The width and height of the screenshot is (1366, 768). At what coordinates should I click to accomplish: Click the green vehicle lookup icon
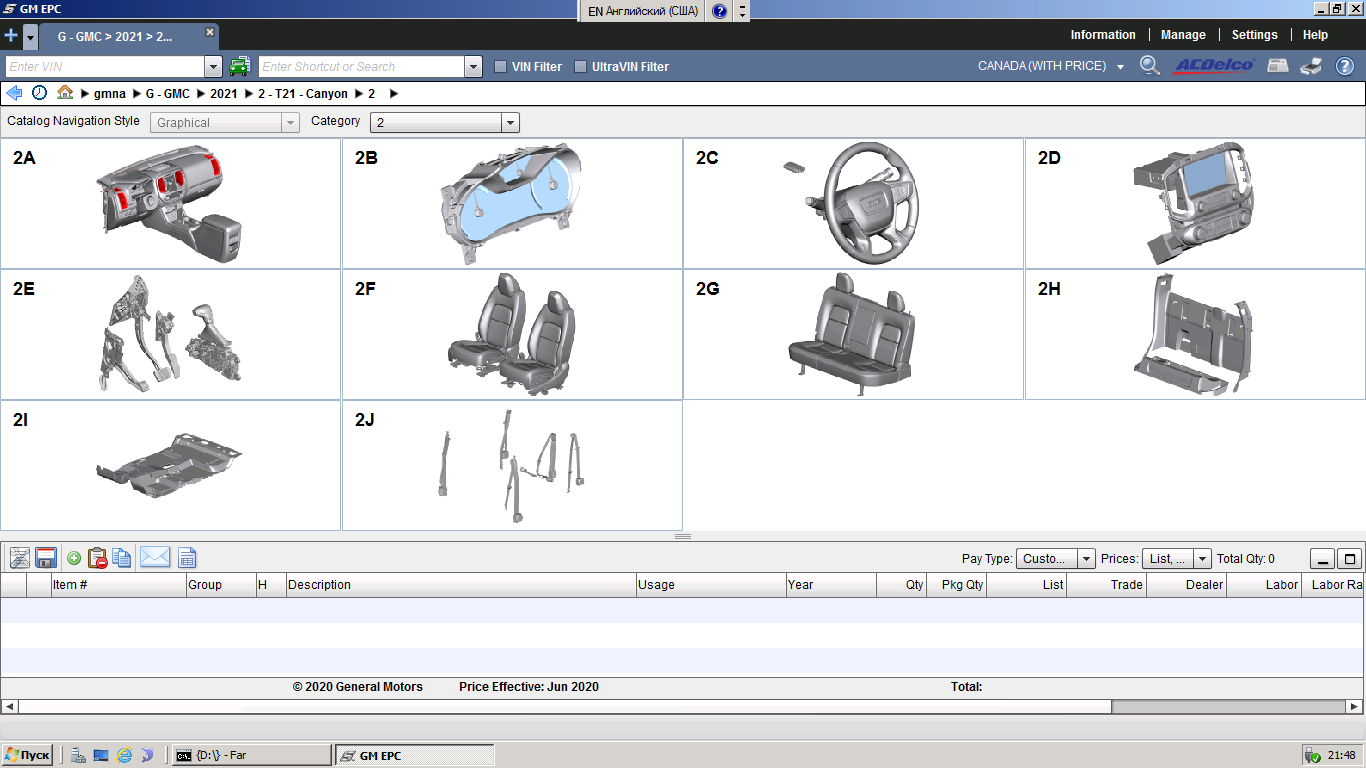(239, 67)
